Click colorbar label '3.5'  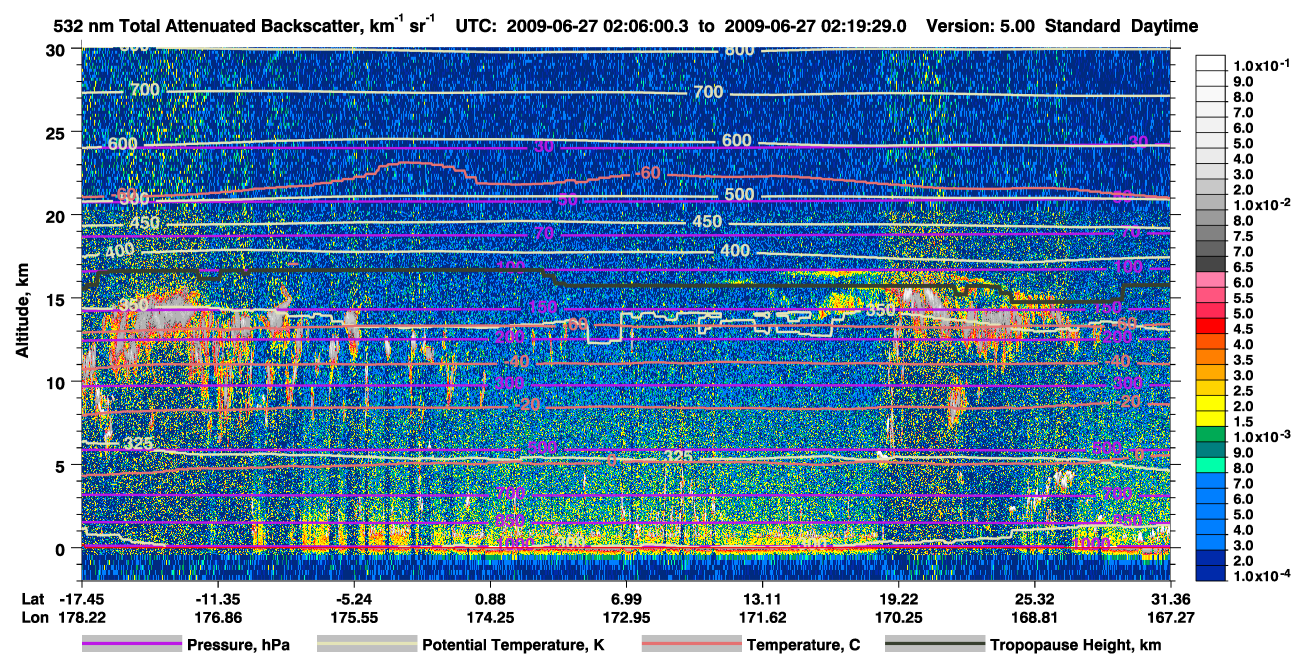pos(1242,360)
